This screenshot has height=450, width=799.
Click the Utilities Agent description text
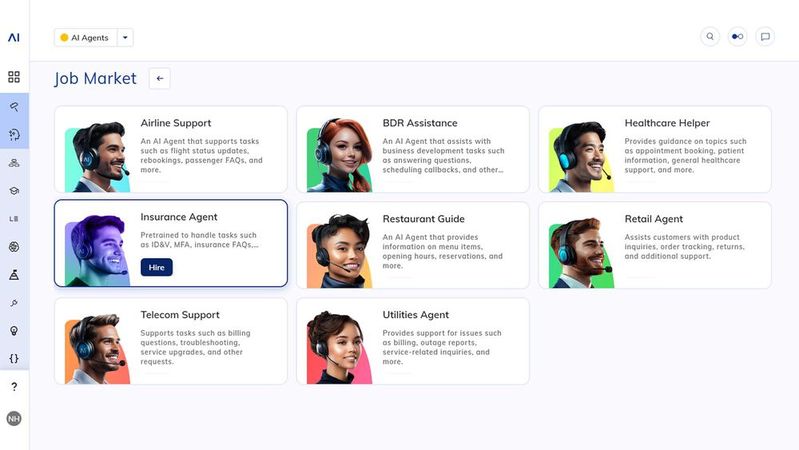[442, 347]
